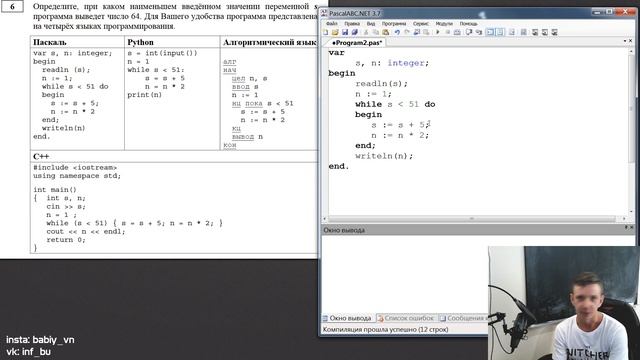
Task: Click the Open file folder icon
Action: pyautogui.click(x=335, y=32)
